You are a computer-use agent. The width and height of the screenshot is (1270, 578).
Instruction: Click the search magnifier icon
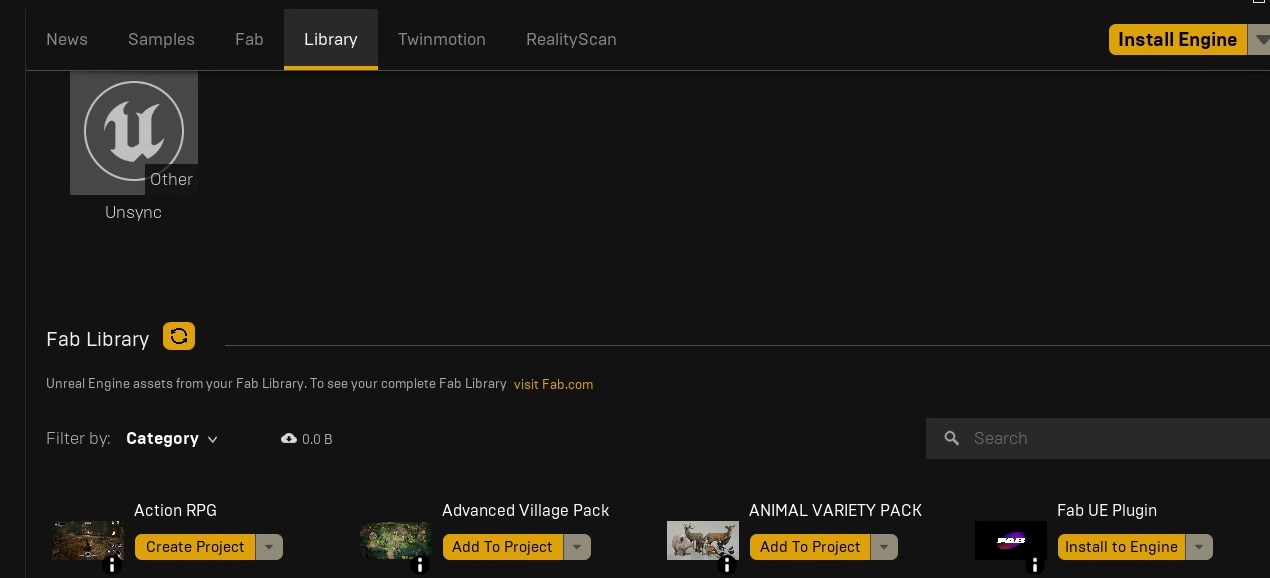coord(952,439)
